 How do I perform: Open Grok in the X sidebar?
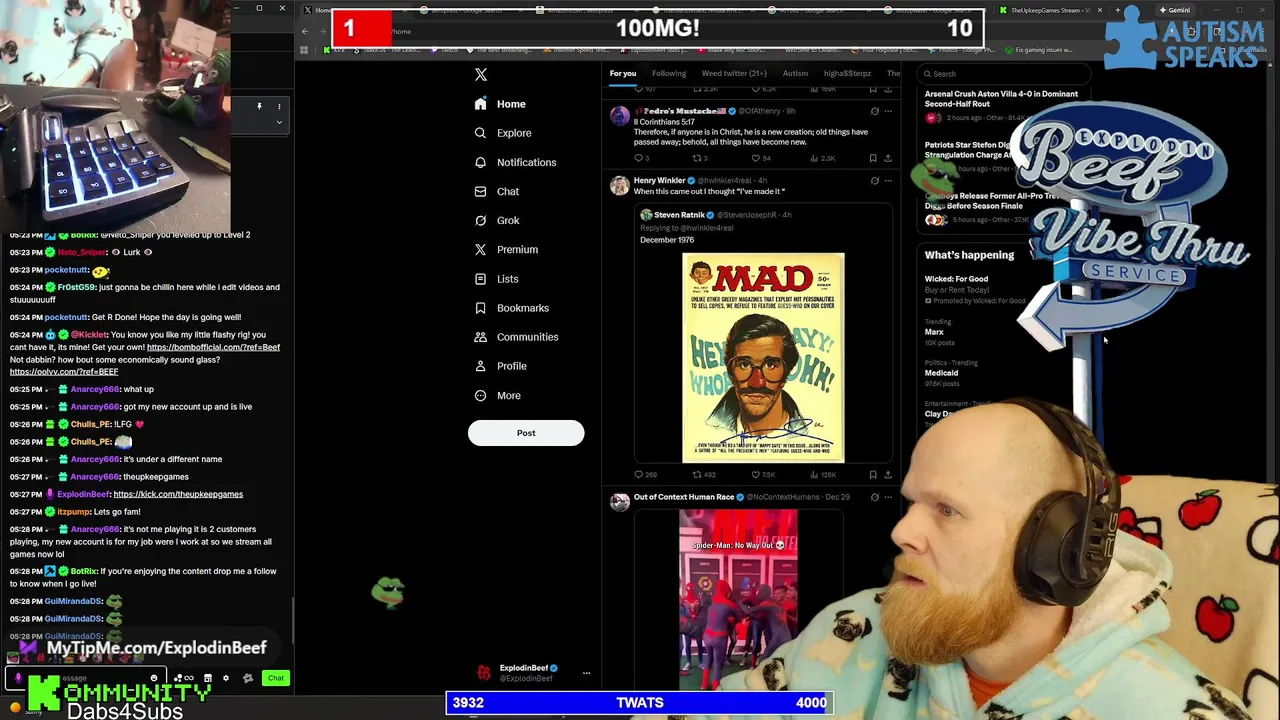pos(497,220)
